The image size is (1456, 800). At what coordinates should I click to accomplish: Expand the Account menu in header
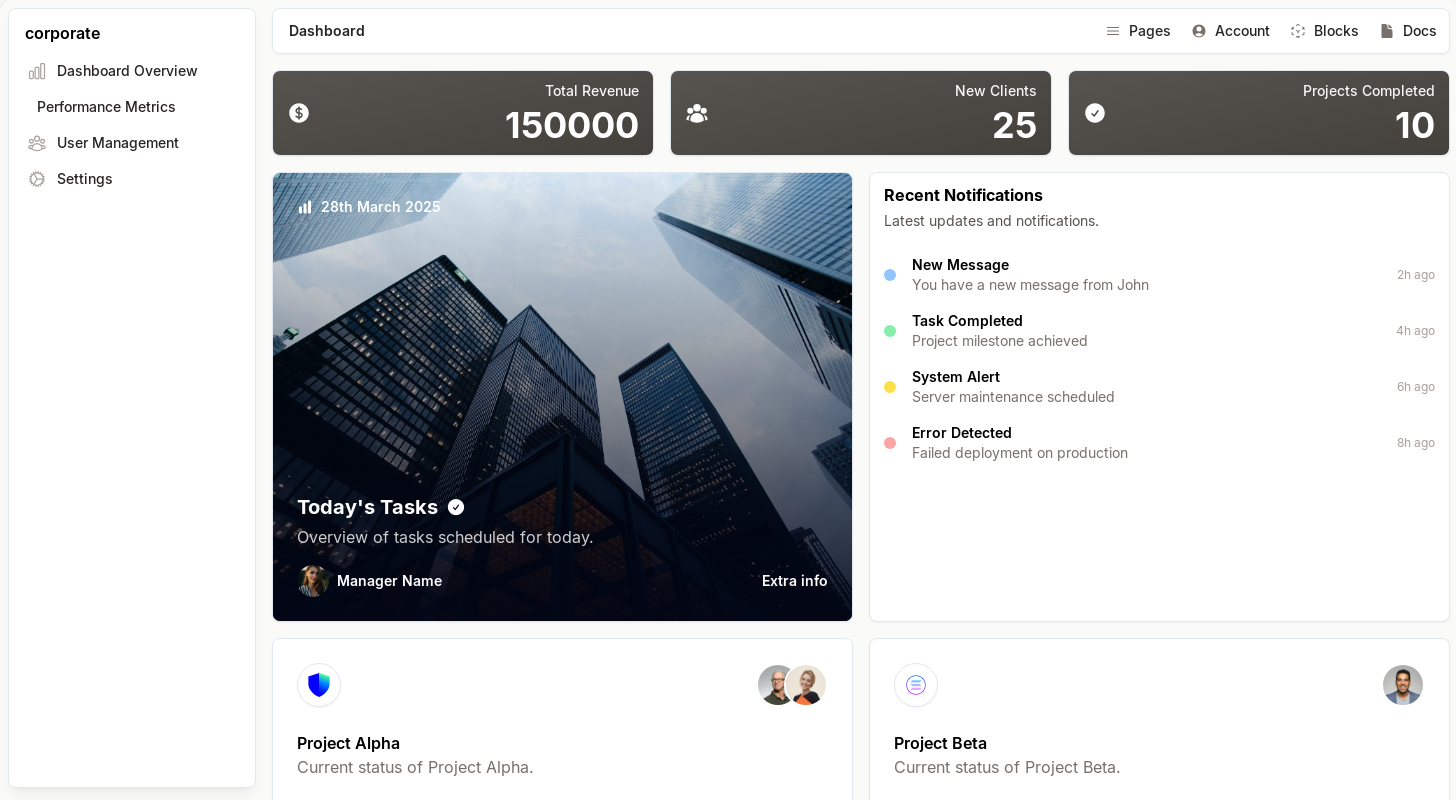click(x=1230, y=31)
